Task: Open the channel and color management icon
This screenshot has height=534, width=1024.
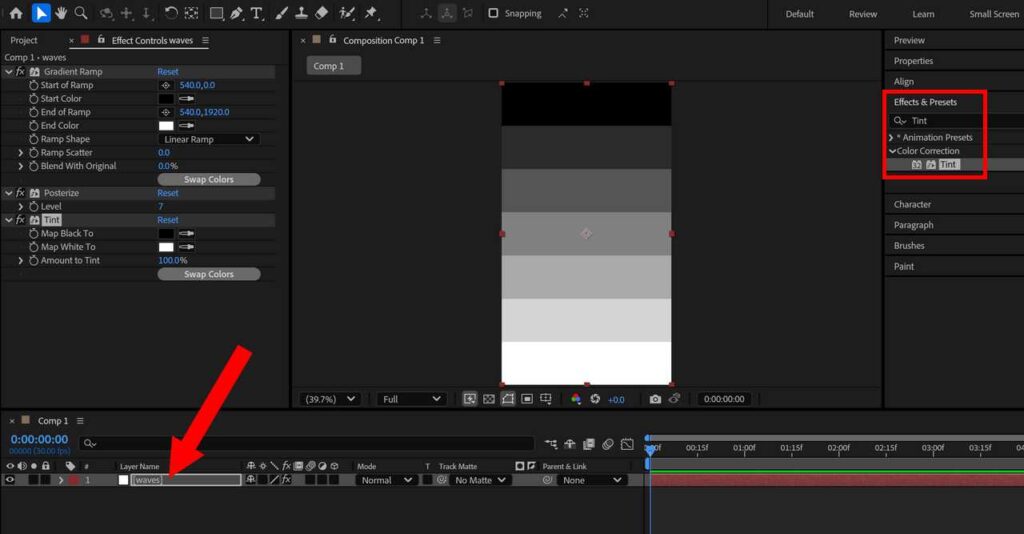Action: click(575, 399)
